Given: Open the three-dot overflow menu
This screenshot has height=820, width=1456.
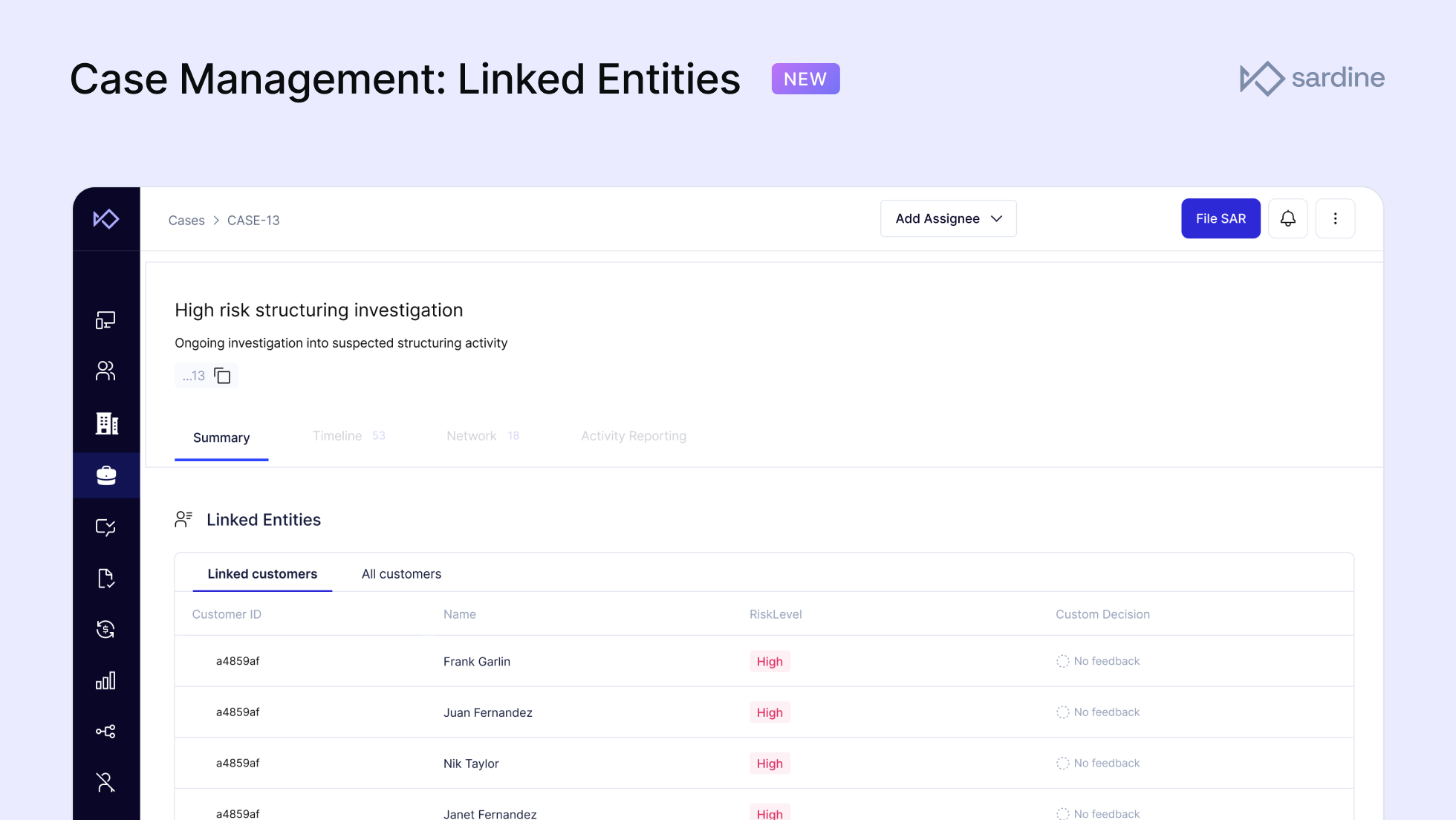Looking at the screenshot, I should pyautogui.click(x=1335, y=218).
